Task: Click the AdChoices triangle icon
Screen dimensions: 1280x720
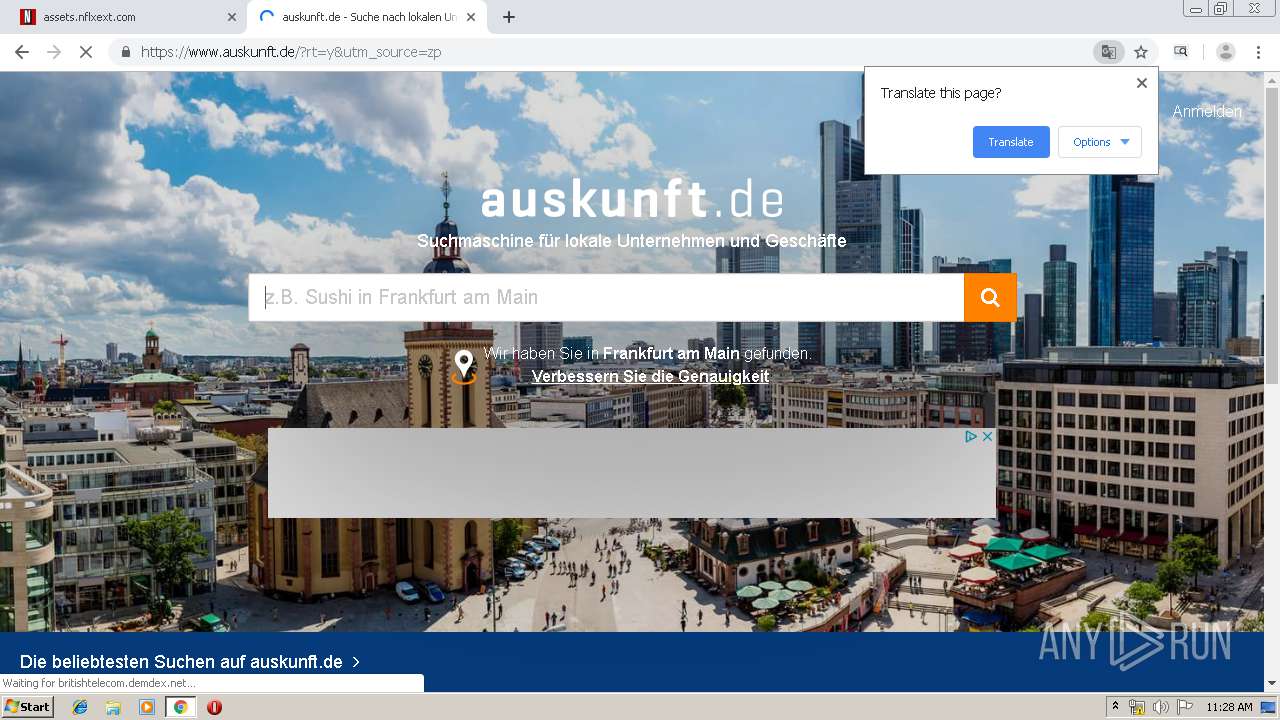Action: pos(971,437)
